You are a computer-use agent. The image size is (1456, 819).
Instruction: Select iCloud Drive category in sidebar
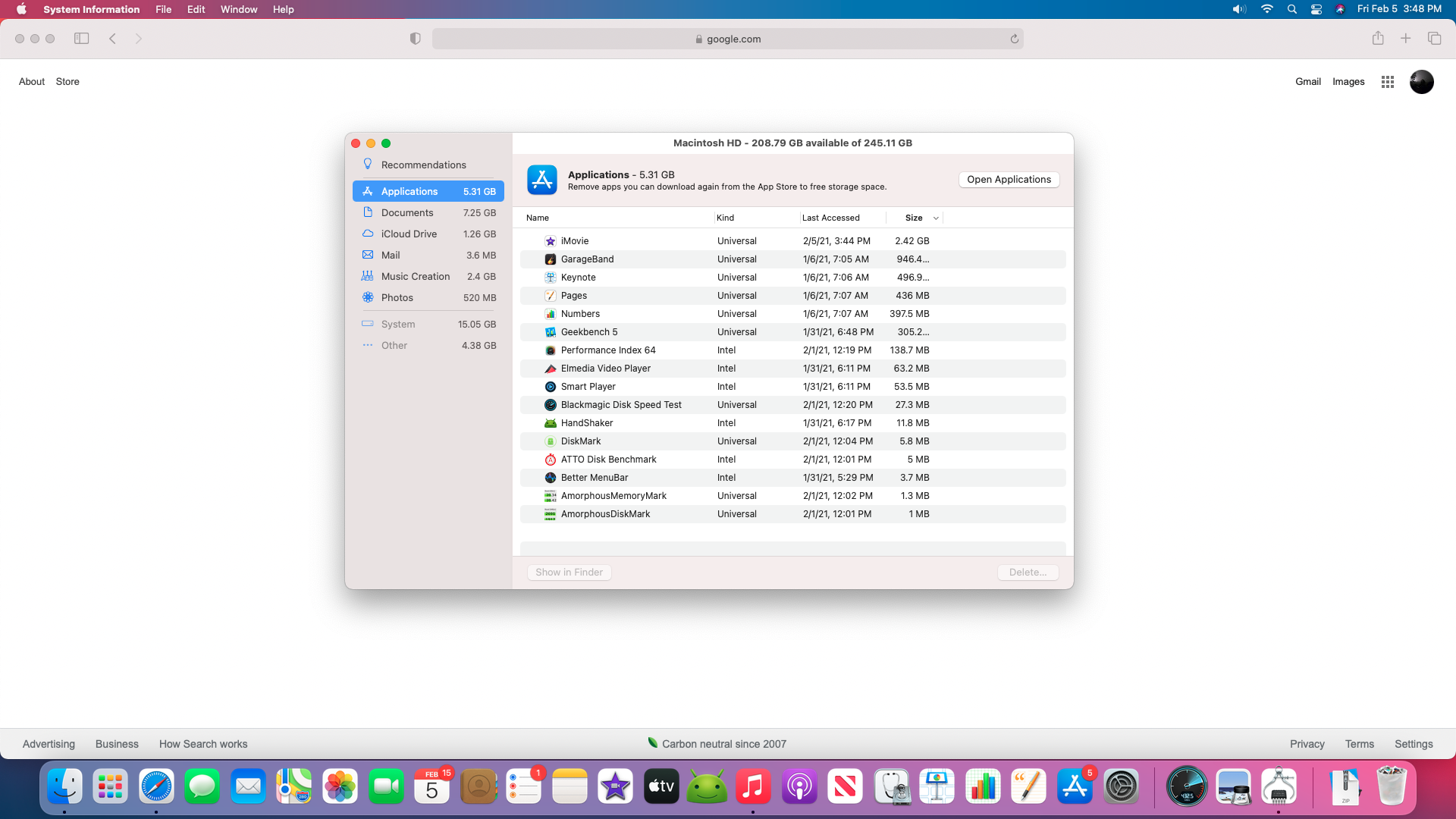pyautogui.click(x=428, y=234)
